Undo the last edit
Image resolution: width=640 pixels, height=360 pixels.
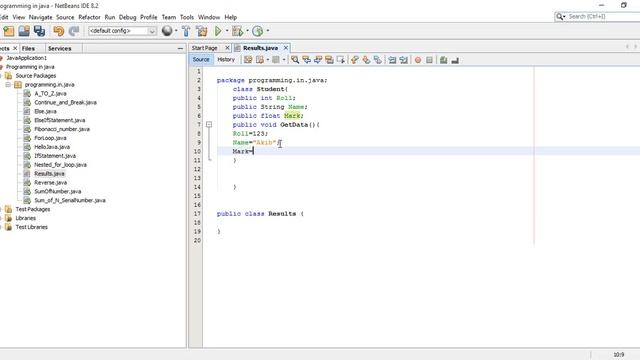(x=58, y=31)
